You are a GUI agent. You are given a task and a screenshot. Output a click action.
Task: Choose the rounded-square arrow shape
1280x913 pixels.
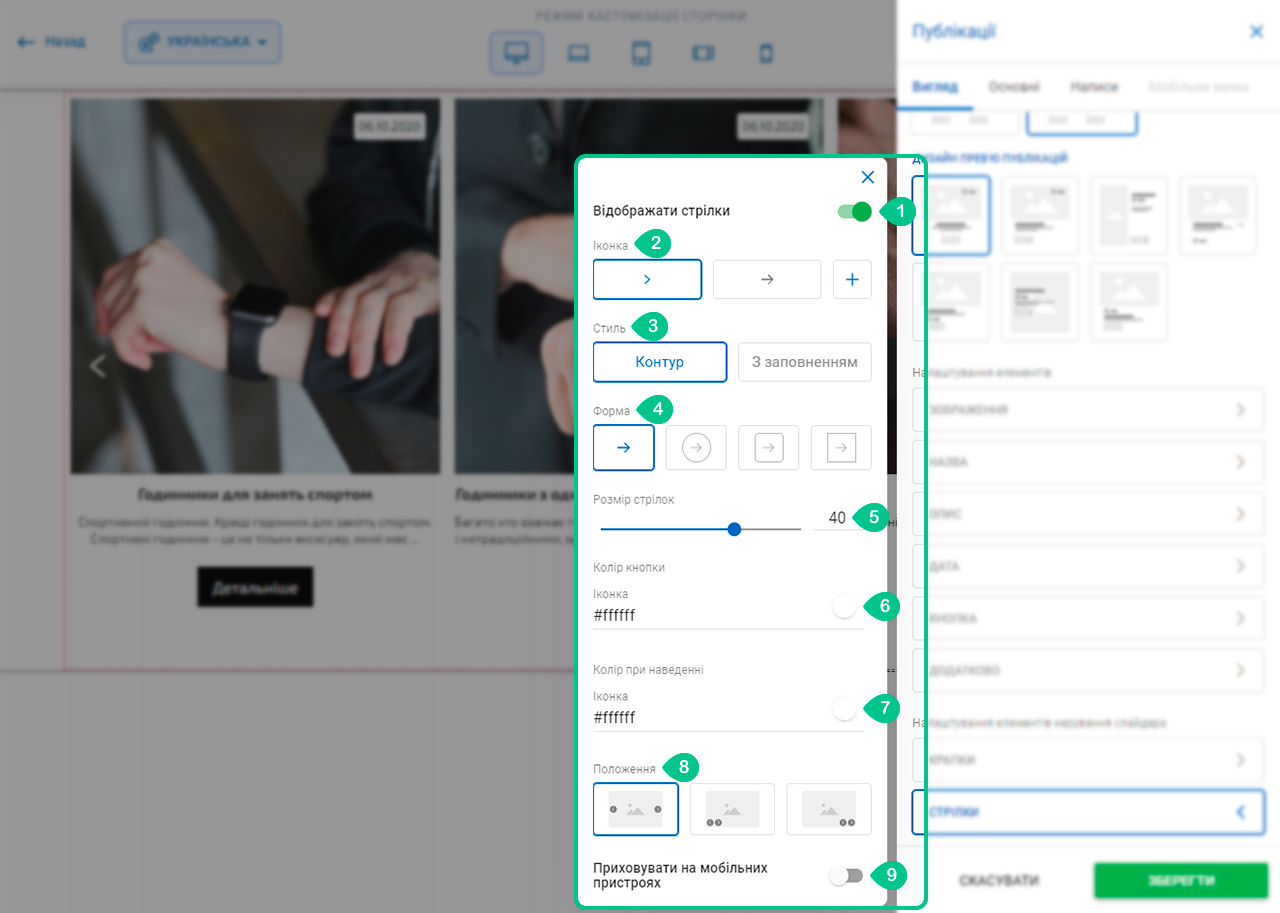pyautogui.click(x=768, y=448)
